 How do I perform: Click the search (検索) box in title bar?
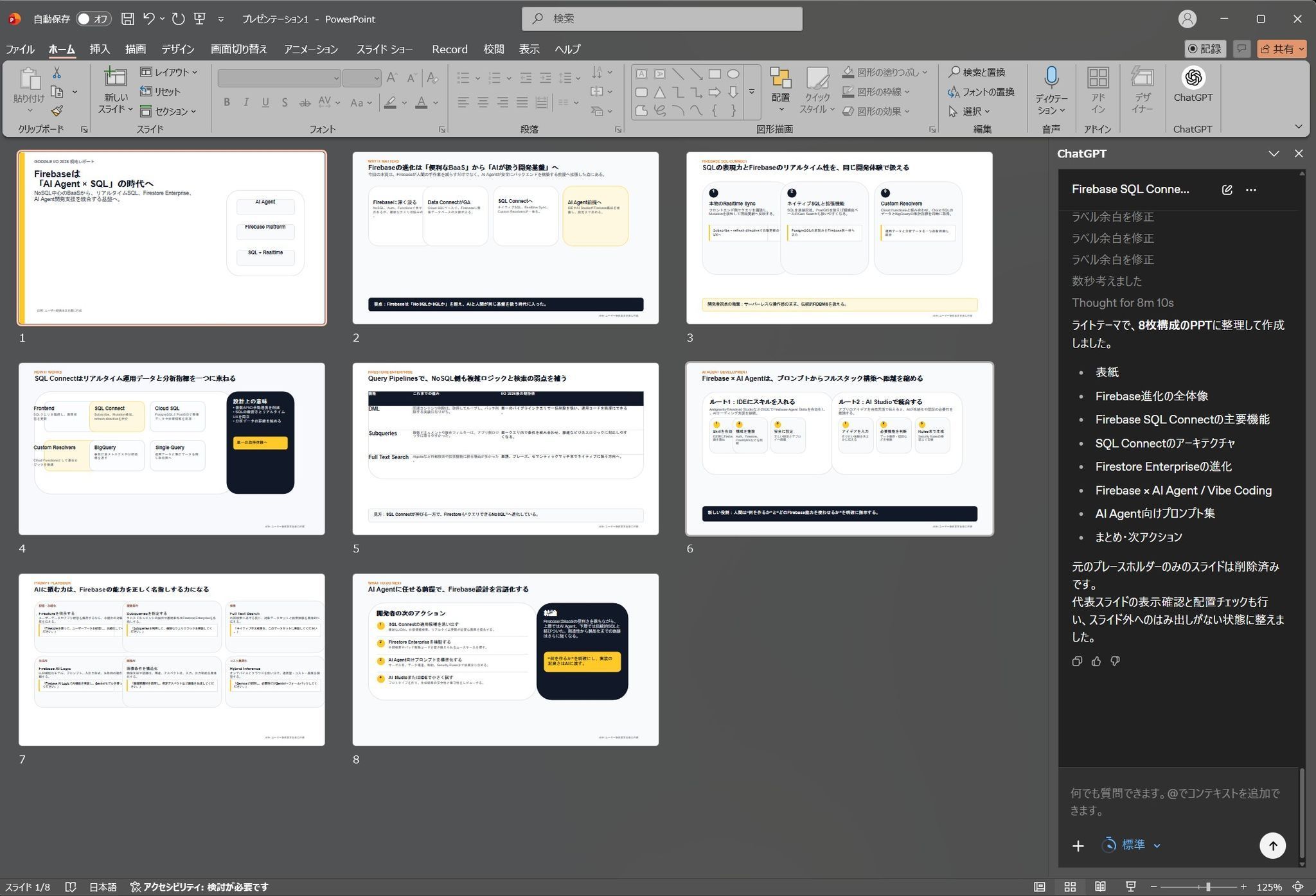coord(662,19)
